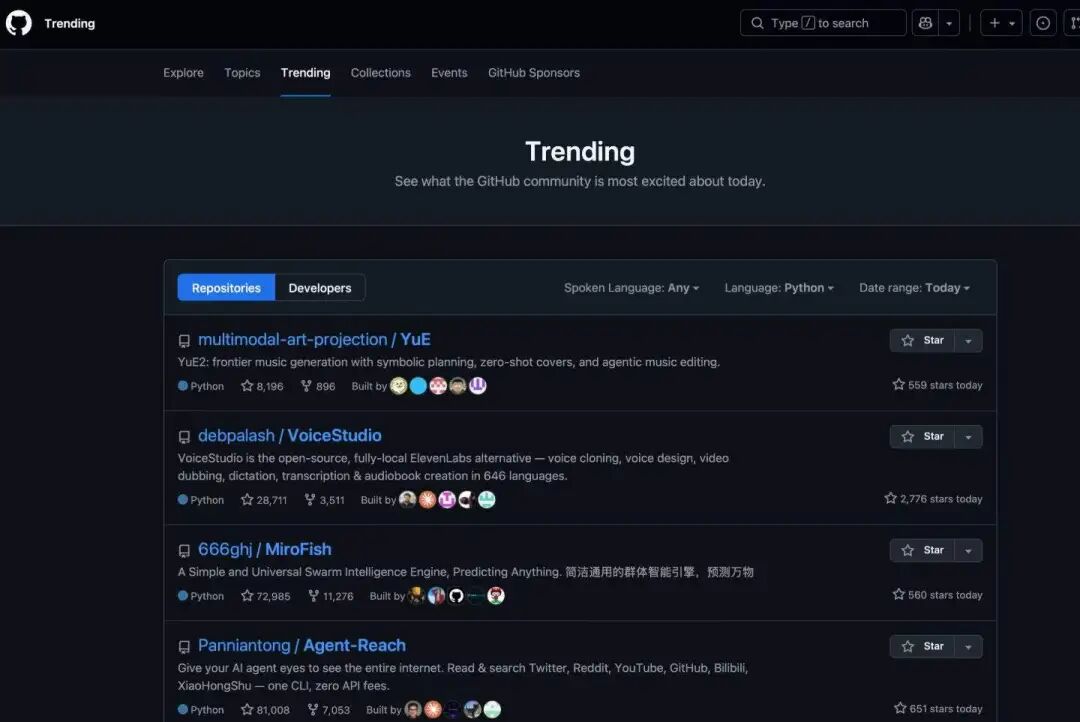Expand the Spoken Language filter
1080x722 pixels.
tap(632, 288)
